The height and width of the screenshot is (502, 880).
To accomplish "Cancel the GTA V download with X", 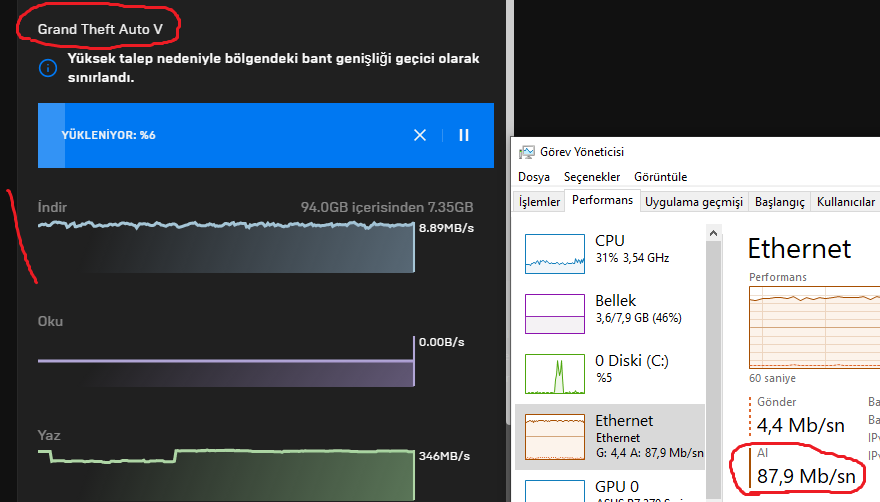I will (x=420, y=135).
